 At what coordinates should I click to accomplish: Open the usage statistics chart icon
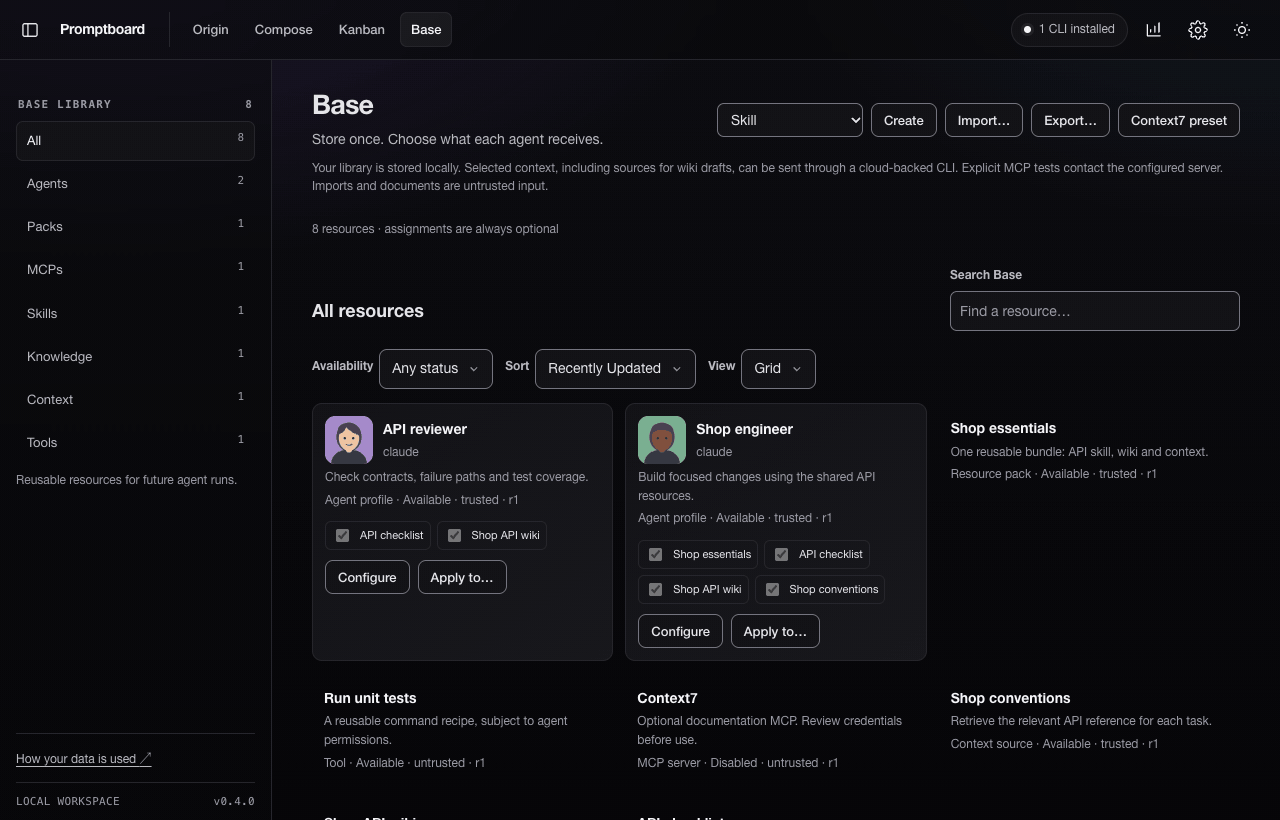(x=1153, y=30)
